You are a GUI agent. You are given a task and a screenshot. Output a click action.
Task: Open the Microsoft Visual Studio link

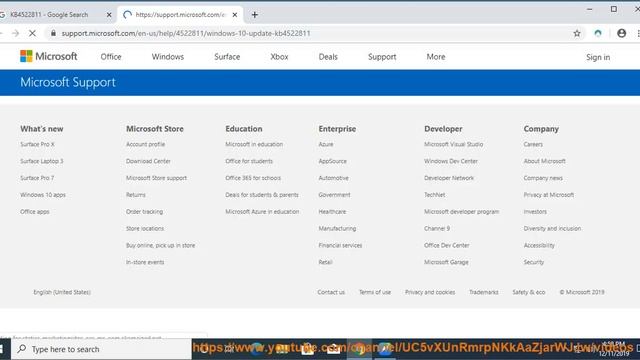pos(453,144)
